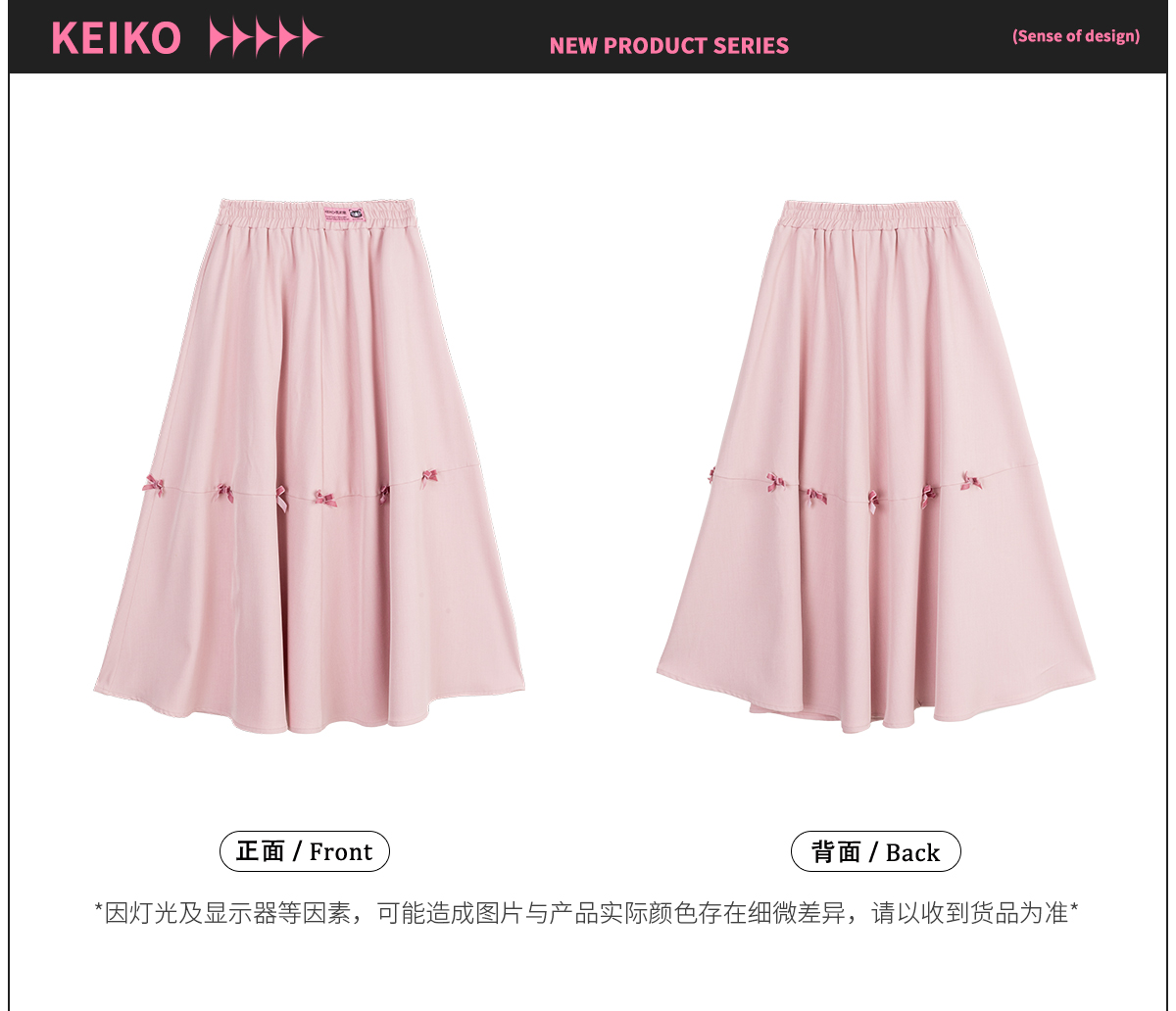Click the front view skirt image
1176x1011 pixels.
310,464
